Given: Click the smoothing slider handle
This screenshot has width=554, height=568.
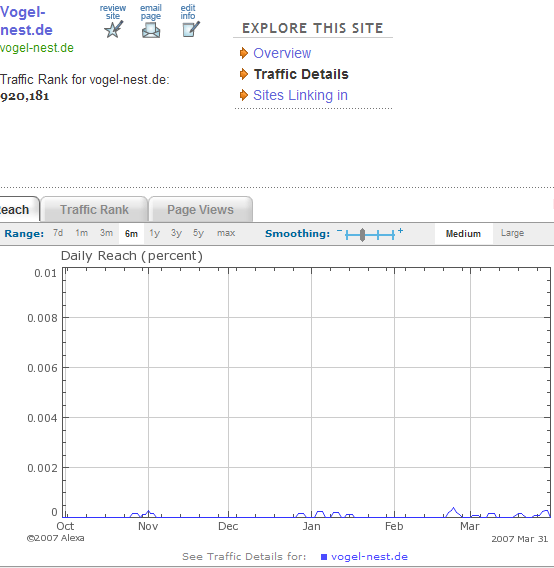Looking at the screenshot, I should click(x=362, y=235).
